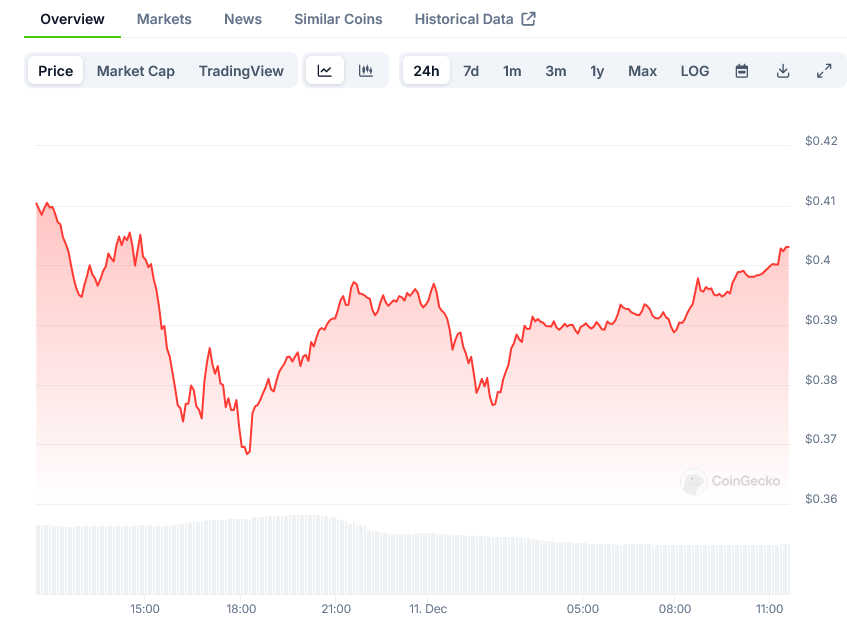This screenshot has width=847, height=637.
Task: Click the CoinGecko watermark logo
Action: click(x=693, y=482)
